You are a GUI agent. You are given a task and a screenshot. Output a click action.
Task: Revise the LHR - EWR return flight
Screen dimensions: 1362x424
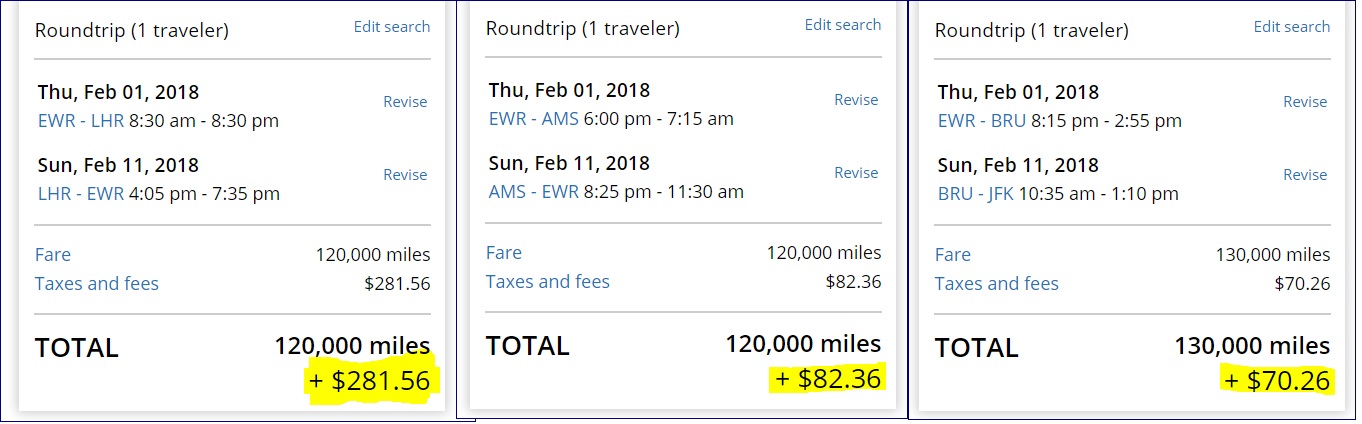click(x=405, y=175)
